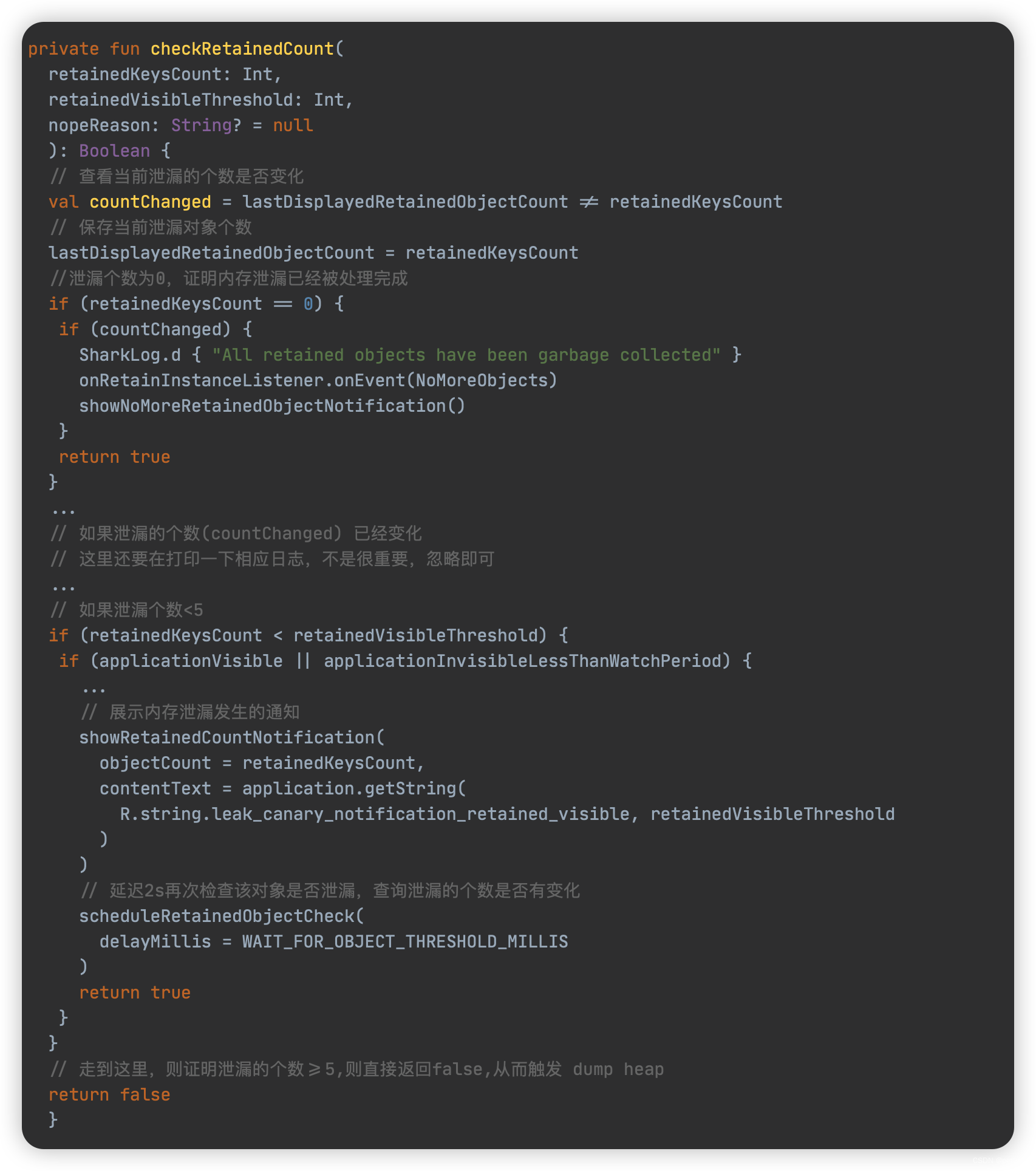Click the if (retainedKeysCount == 0) line
The height and width of the screenshot is (1171, 1036).
pyautogui.click(x=196, y=304)
